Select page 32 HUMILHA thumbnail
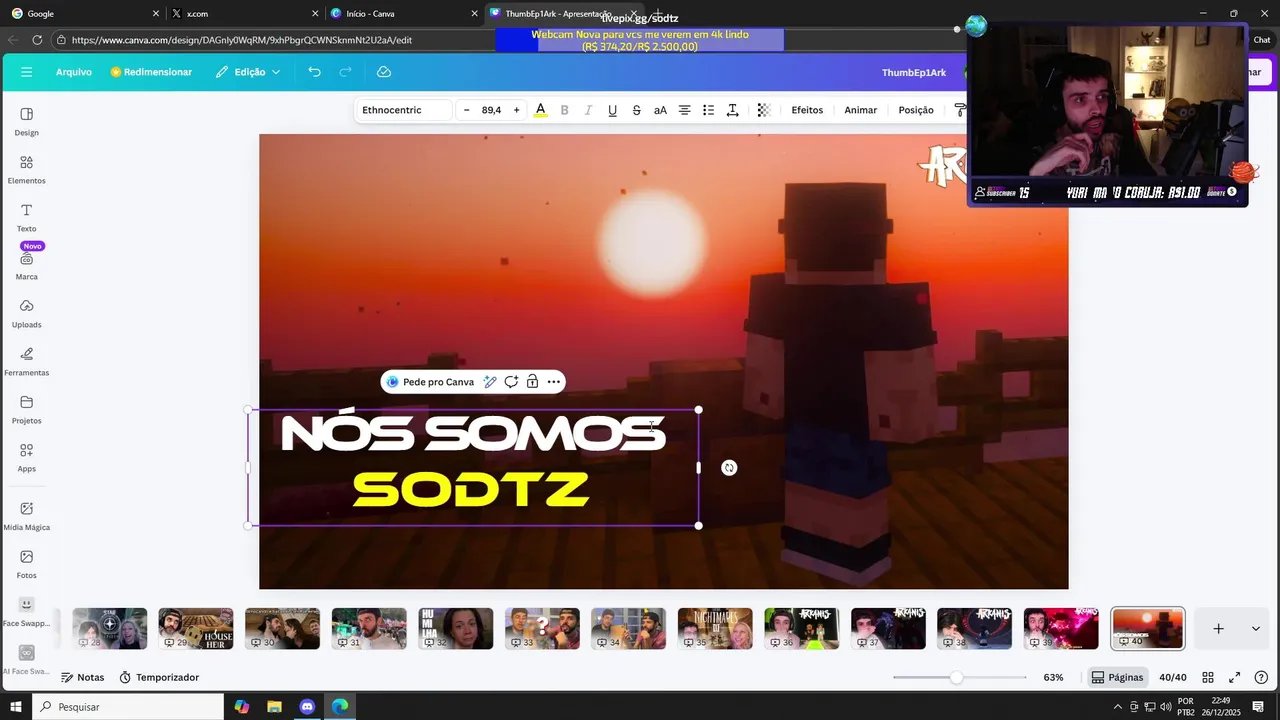The width and height of the screenshot is (1280, 720). pyautogui.click(x=456, y=629)
